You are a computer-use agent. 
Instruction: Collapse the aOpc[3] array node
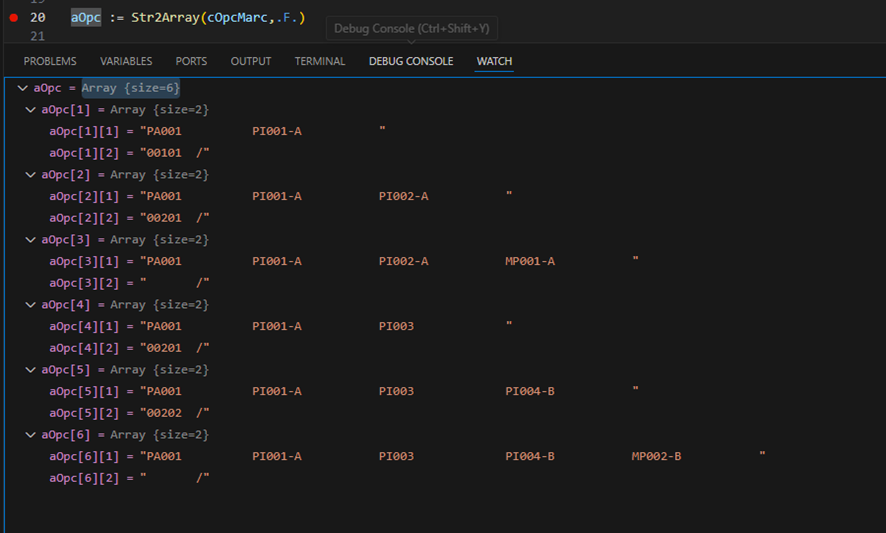pyautogui.click(x=31, y=240)
